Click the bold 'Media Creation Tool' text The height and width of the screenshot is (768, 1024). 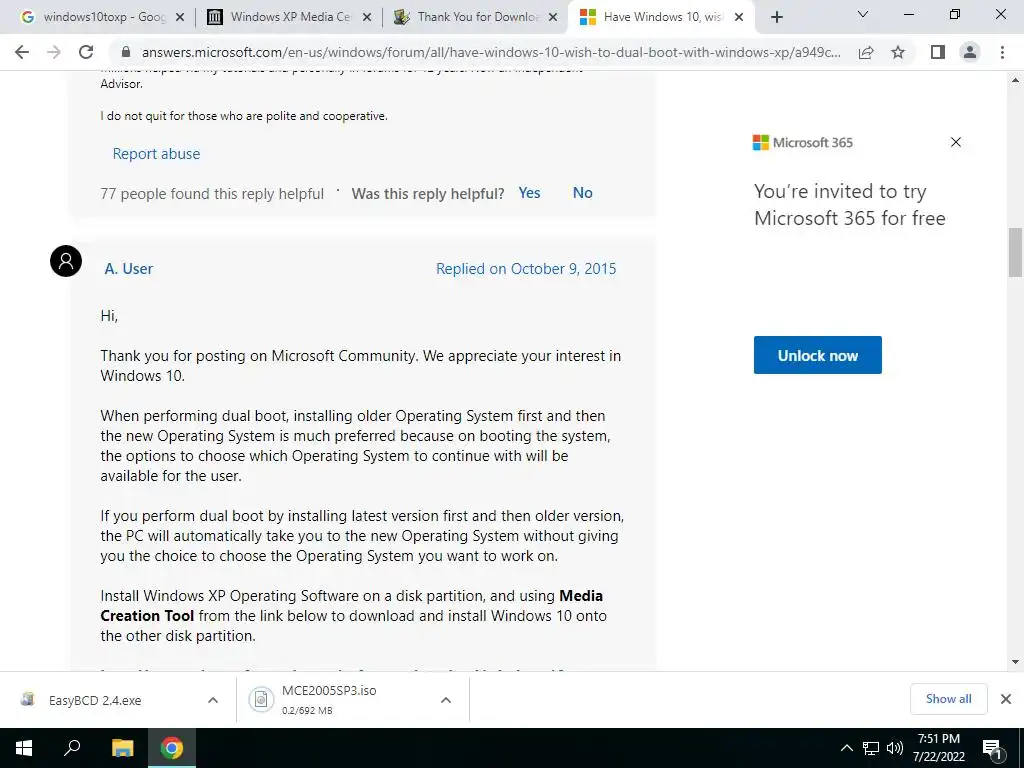tap(351, 605)
